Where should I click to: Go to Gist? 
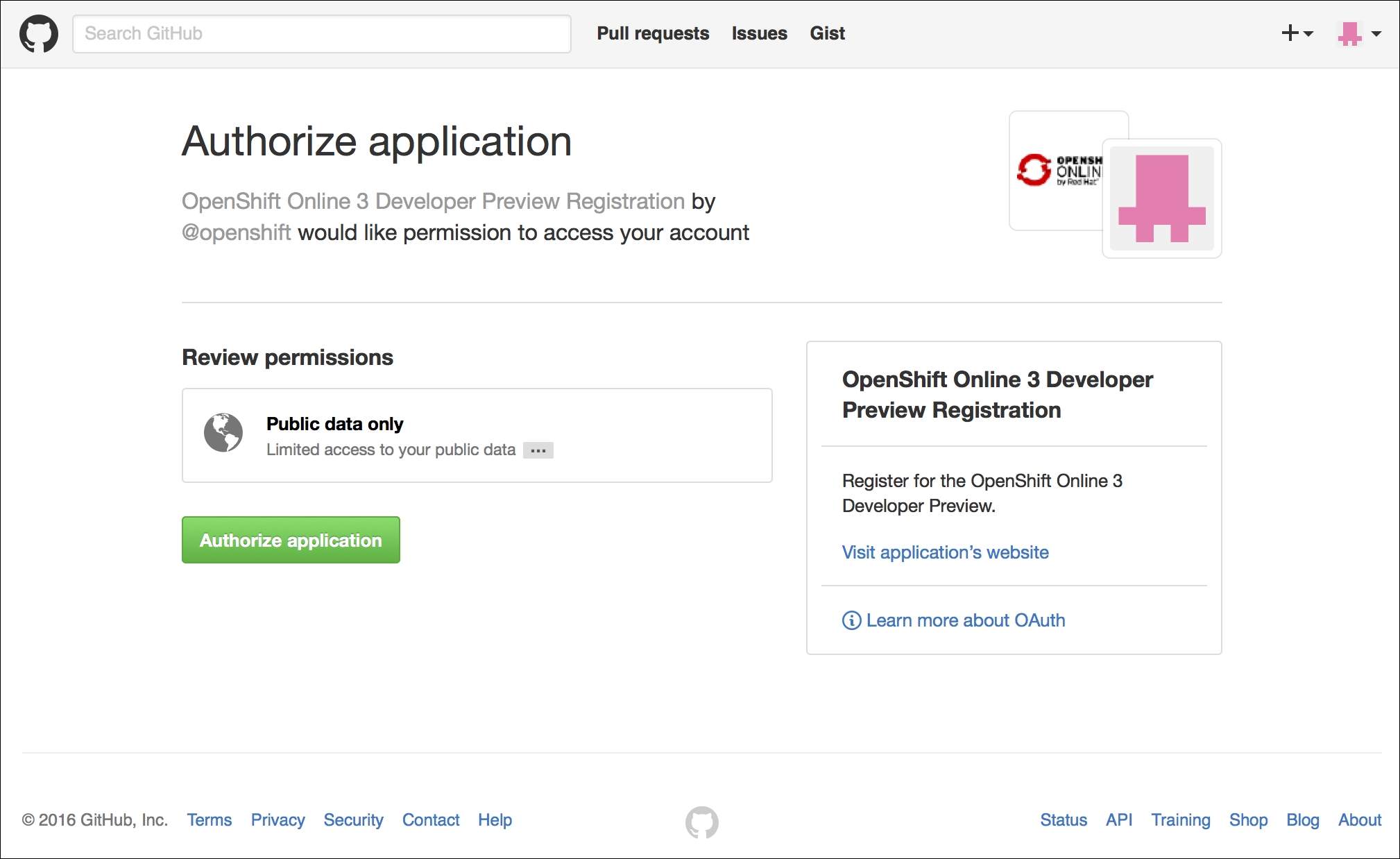coord(827,33)
